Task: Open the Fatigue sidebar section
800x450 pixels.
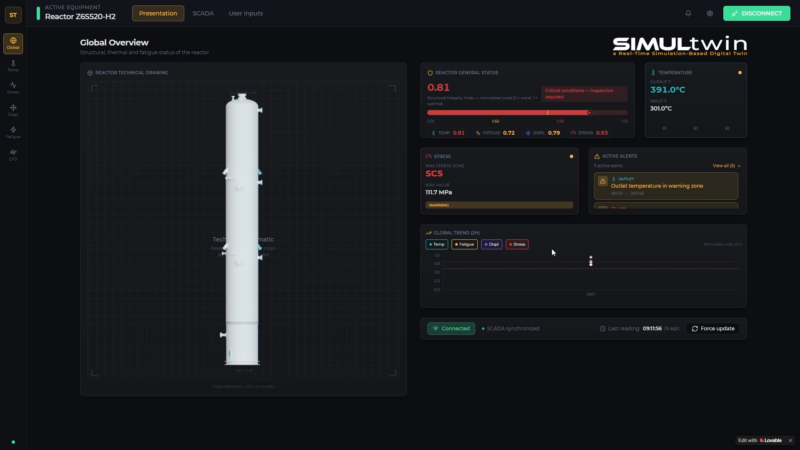Action: 13,132
